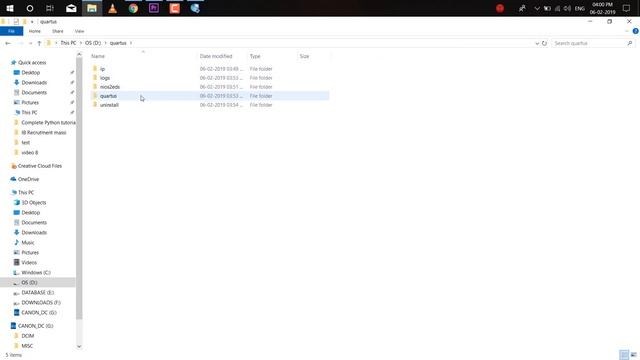Select the quartus folder row

click(210, 96)
